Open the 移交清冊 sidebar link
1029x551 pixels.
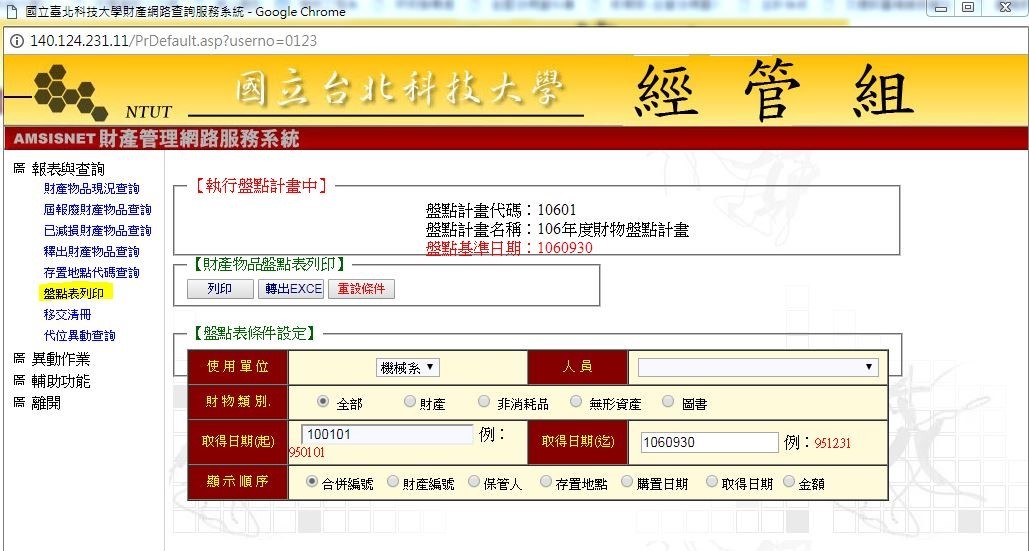coord(67,314)
